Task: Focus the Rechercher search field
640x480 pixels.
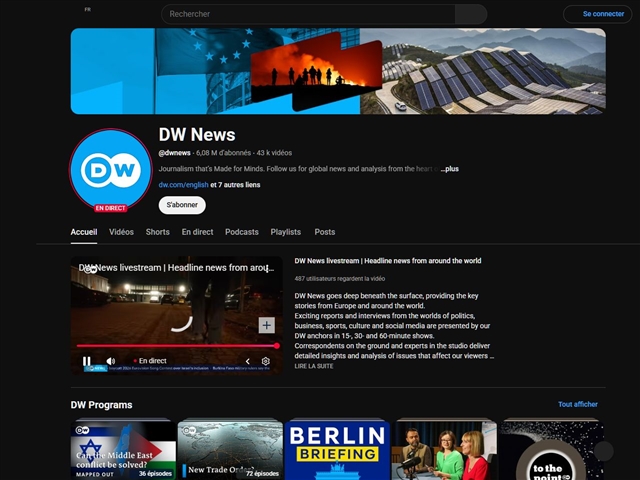Action: 308,14
